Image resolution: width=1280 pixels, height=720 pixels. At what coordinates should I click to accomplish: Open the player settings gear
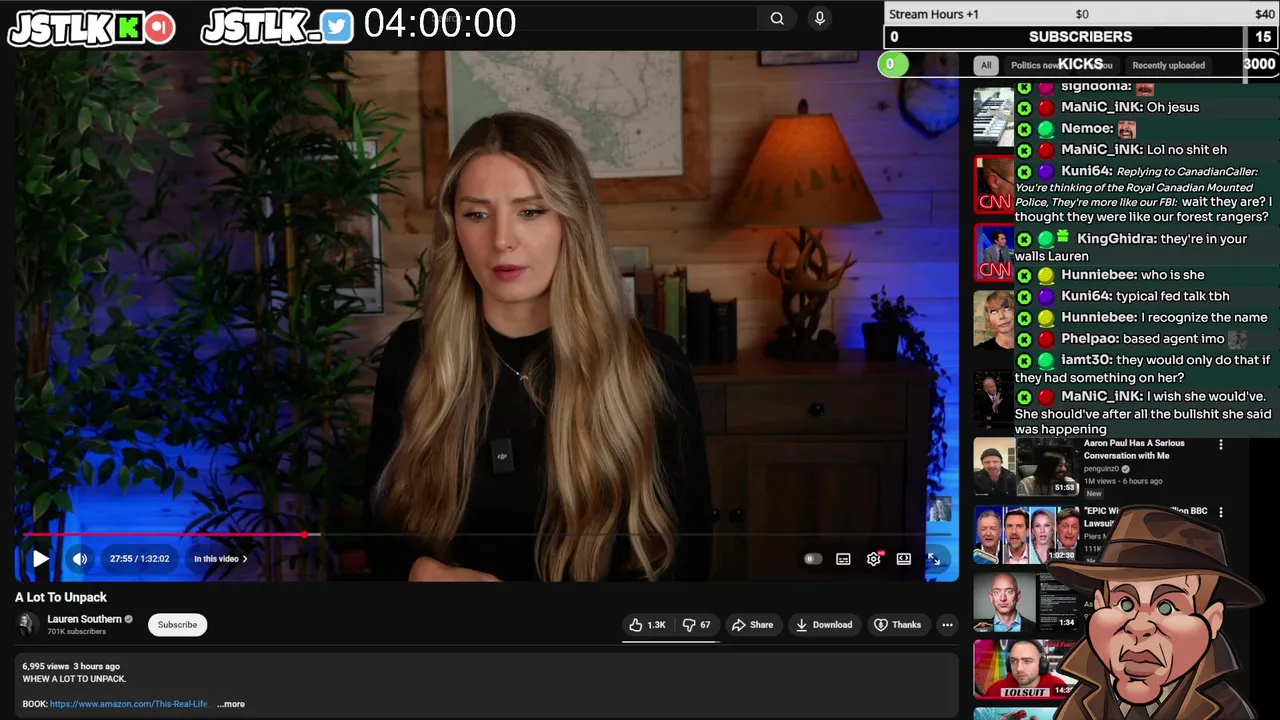tap(874, 559)
